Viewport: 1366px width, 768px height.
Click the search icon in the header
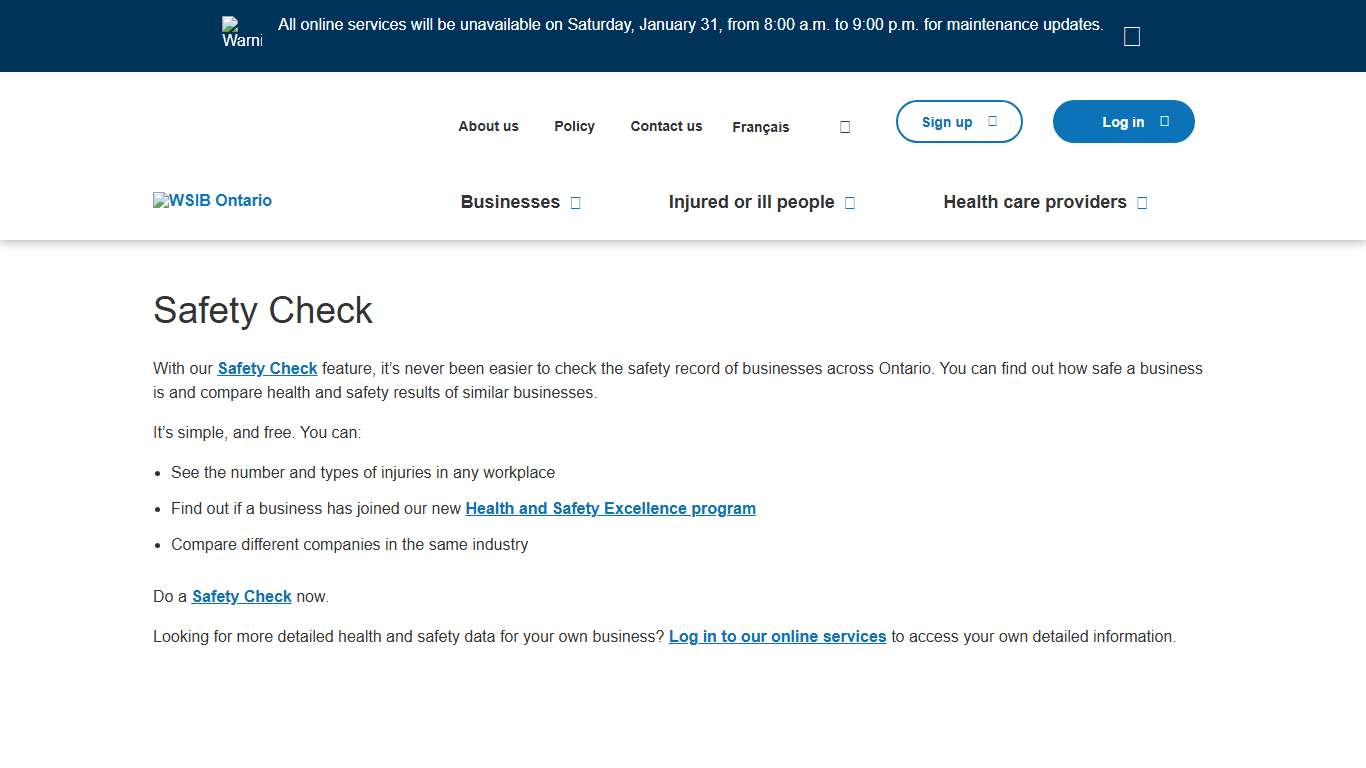[844, 126]
